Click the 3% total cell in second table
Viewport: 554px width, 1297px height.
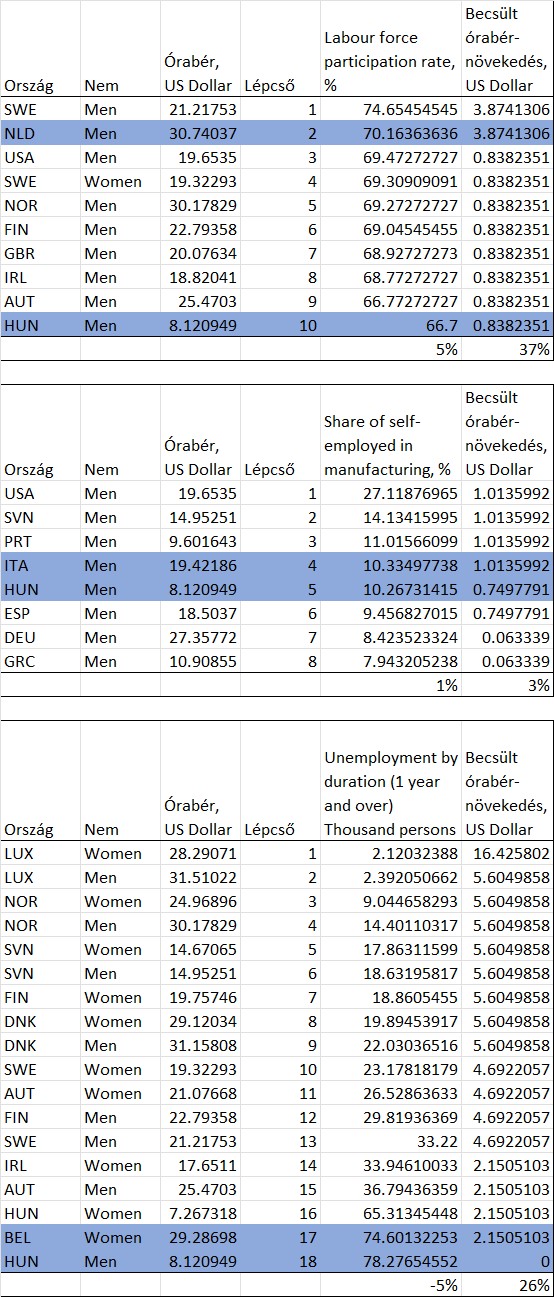(x=507, y=685)
